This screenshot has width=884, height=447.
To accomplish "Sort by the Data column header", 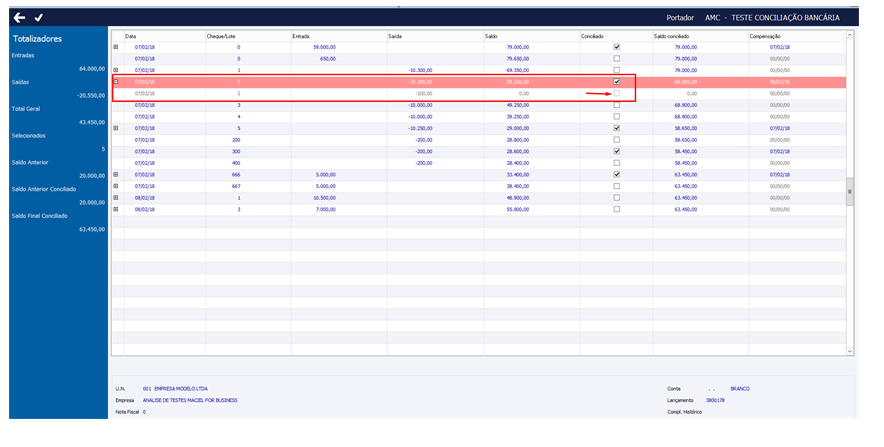I will click(x=165, y=36).
